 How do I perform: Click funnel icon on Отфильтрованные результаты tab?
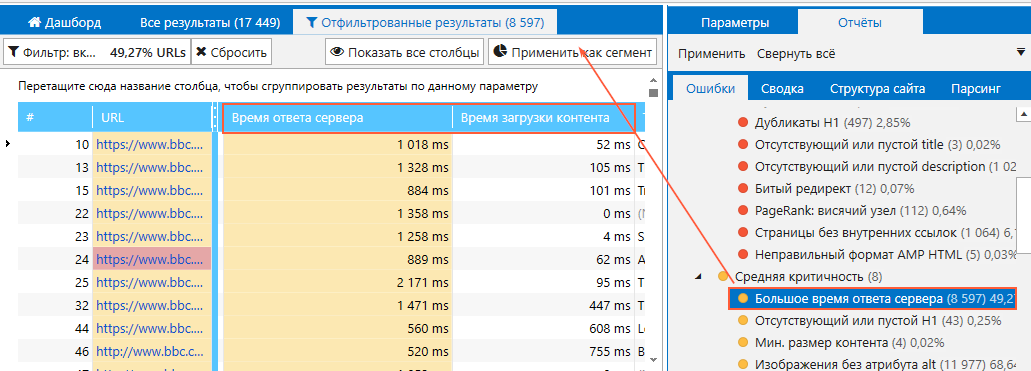click(312, 23)
